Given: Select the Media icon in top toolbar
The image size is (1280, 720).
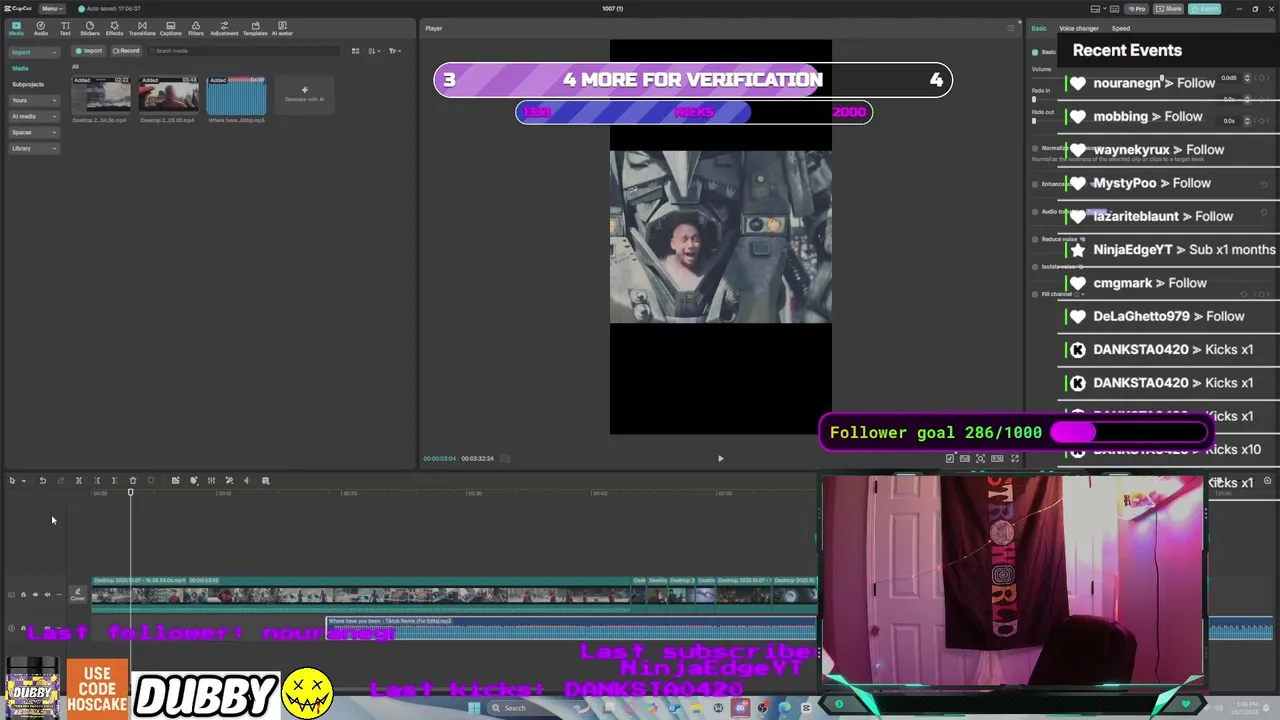Looking at the screenshot, I should (16, 28).
